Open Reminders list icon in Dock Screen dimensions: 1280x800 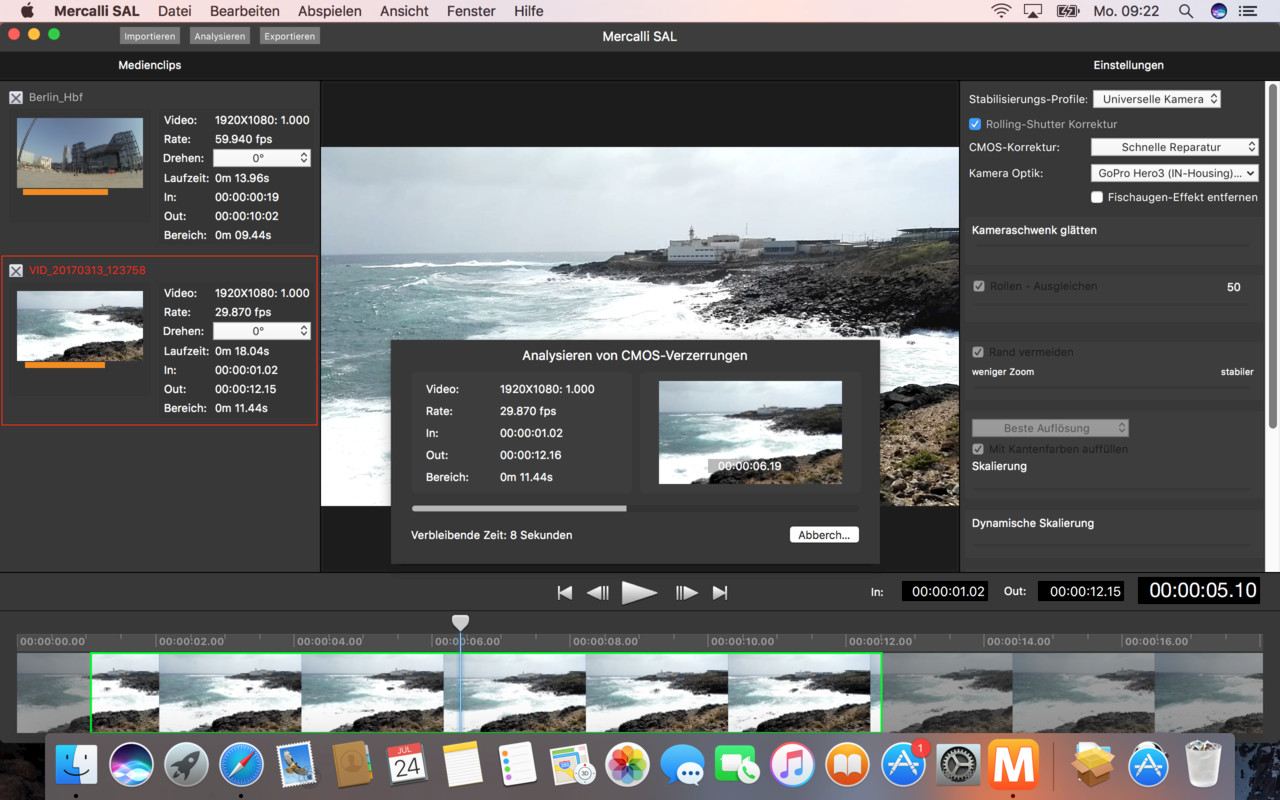517,766
